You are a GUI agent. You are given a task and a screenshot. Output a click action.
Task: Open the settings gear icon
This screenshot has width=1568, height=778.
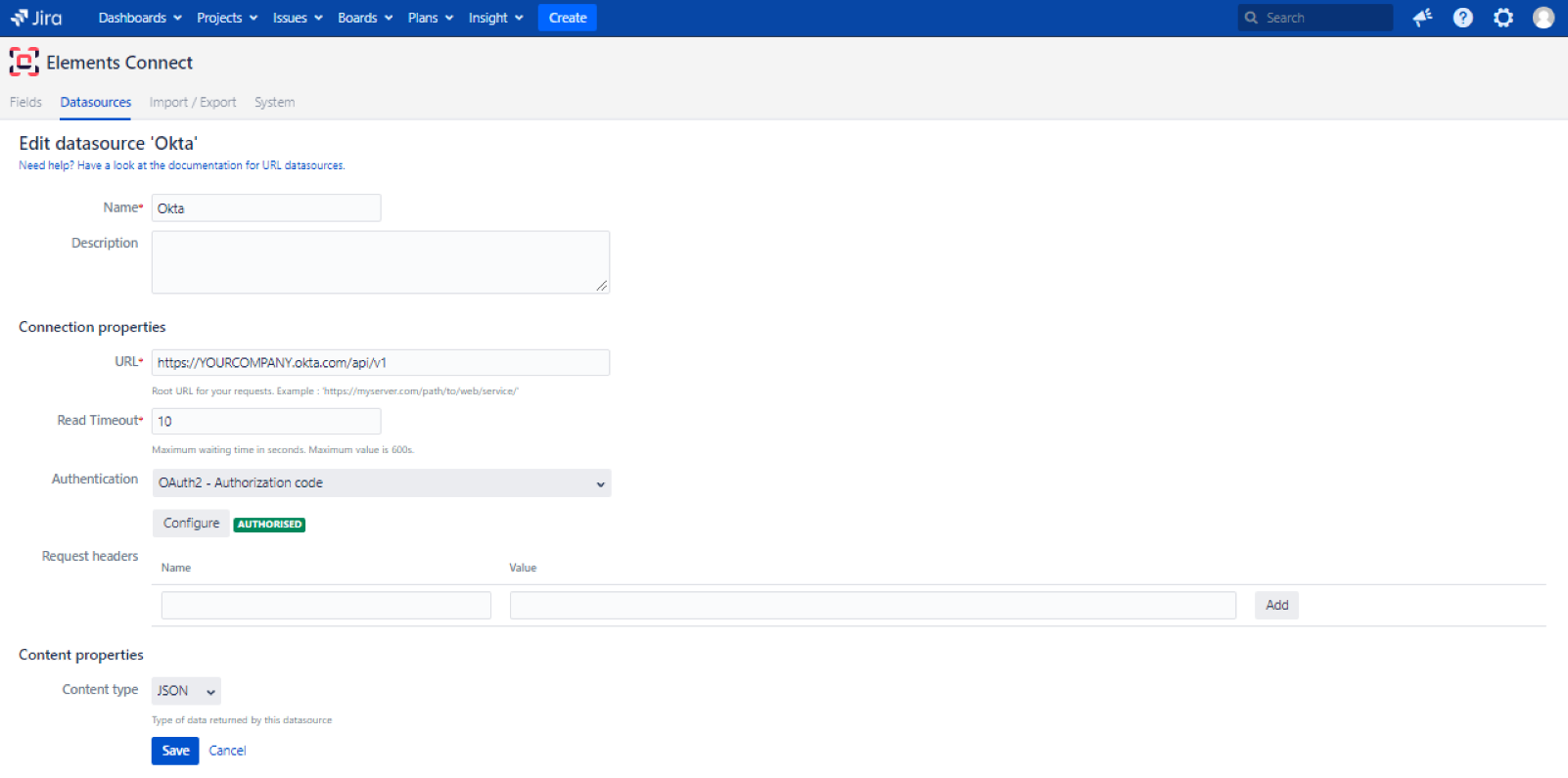click(1503, 18)
